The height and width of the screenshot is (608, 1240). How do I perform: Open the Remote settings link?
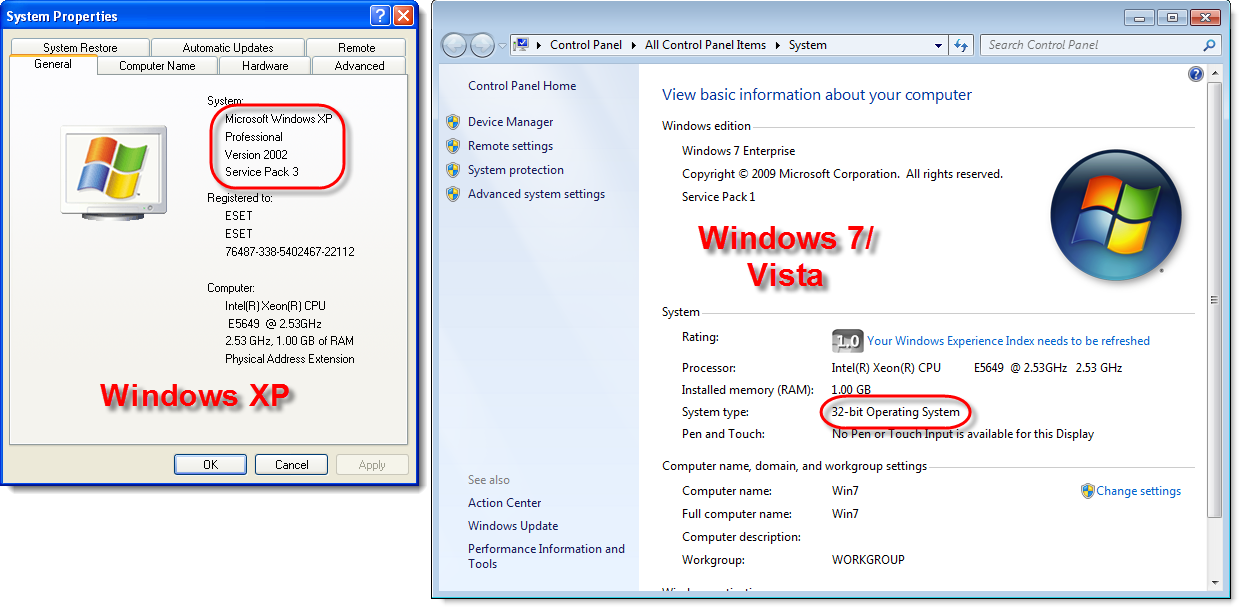(x=510, y=146)
